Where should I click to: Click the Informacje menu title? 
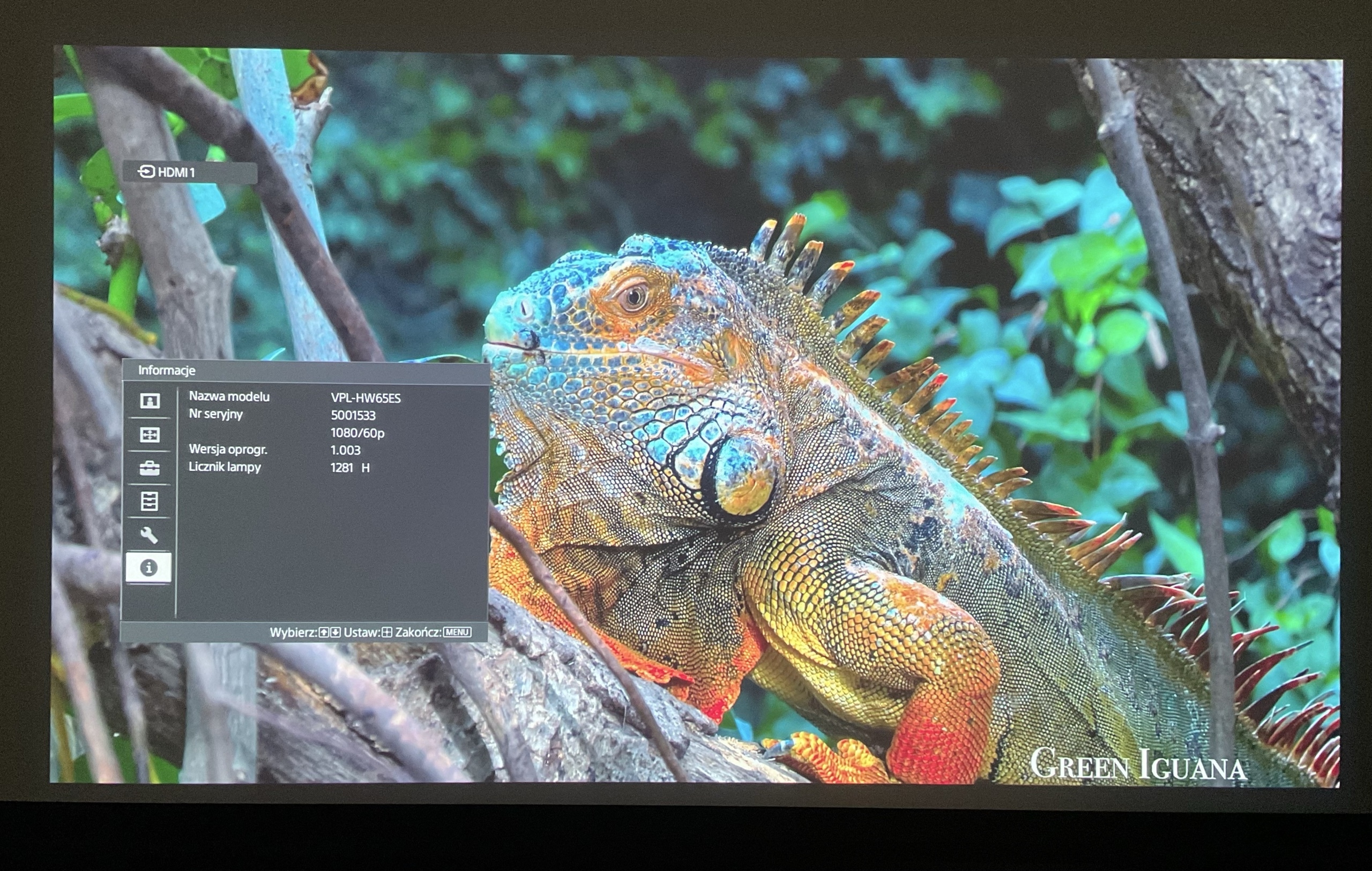[x=167, y=370]
